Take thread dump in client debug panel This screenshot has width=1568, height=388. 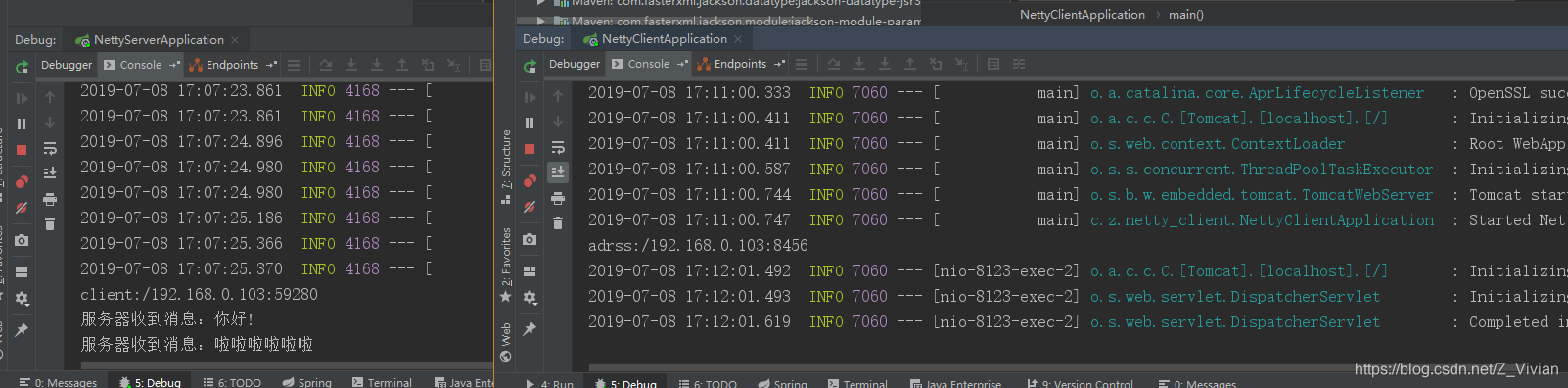click(x=530, y=239)
